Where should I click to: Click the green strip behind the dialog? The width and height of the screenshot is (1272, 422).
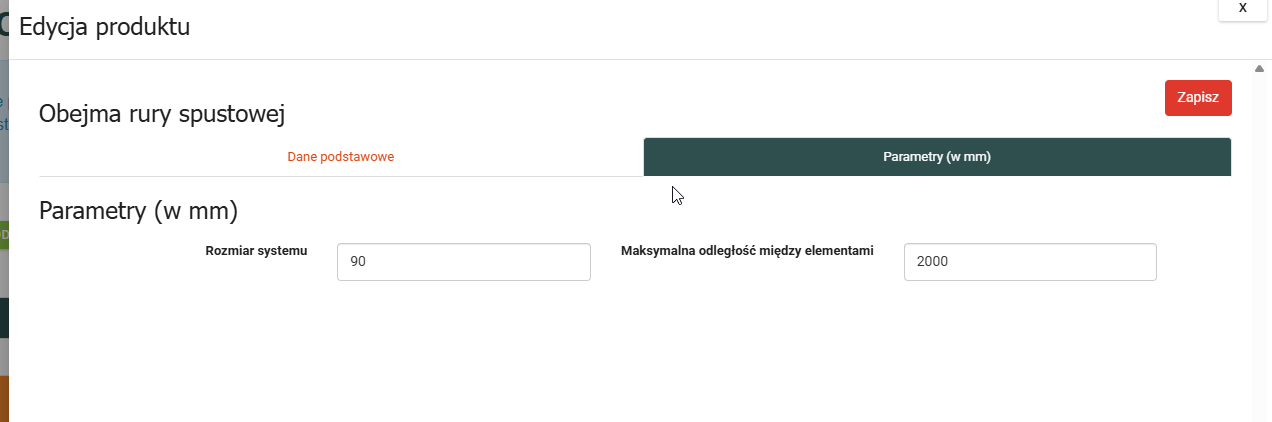4,234
